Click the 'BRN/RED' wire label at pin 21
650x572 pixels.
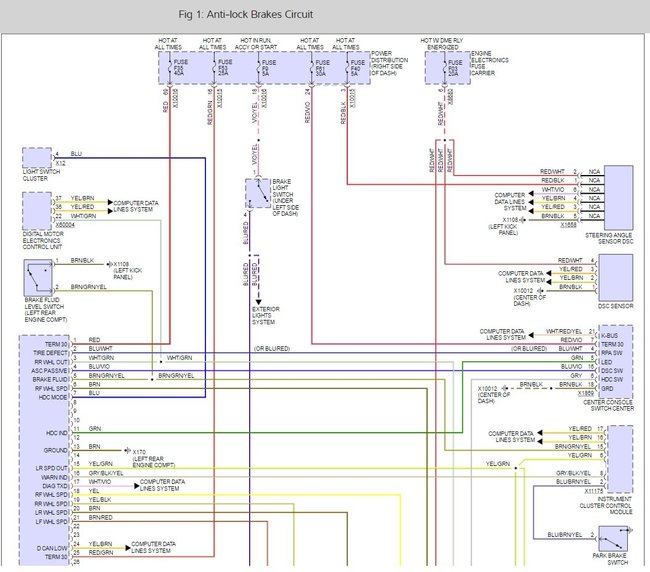pyautogui.click(x=100, y=517)
